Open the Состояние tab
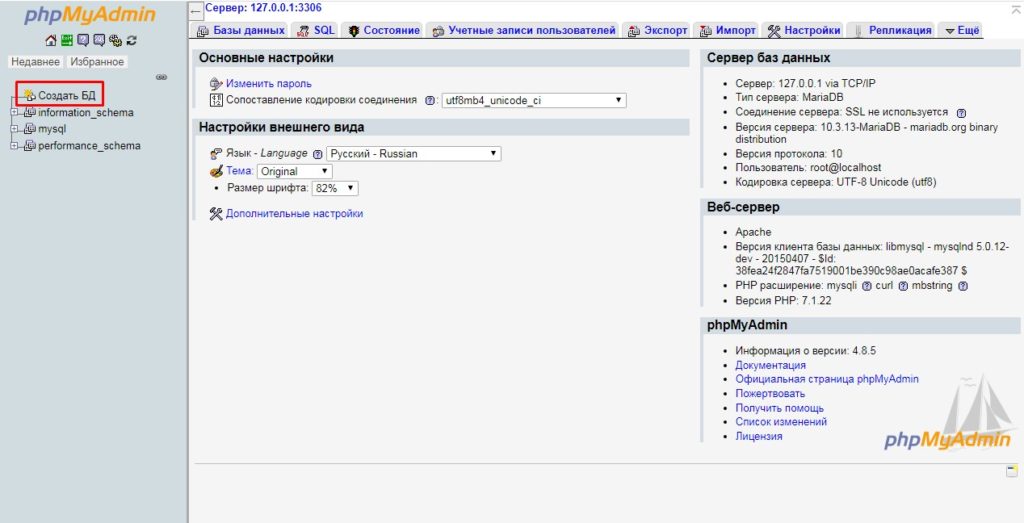The image size is (1024, 523). pos(383,30)
